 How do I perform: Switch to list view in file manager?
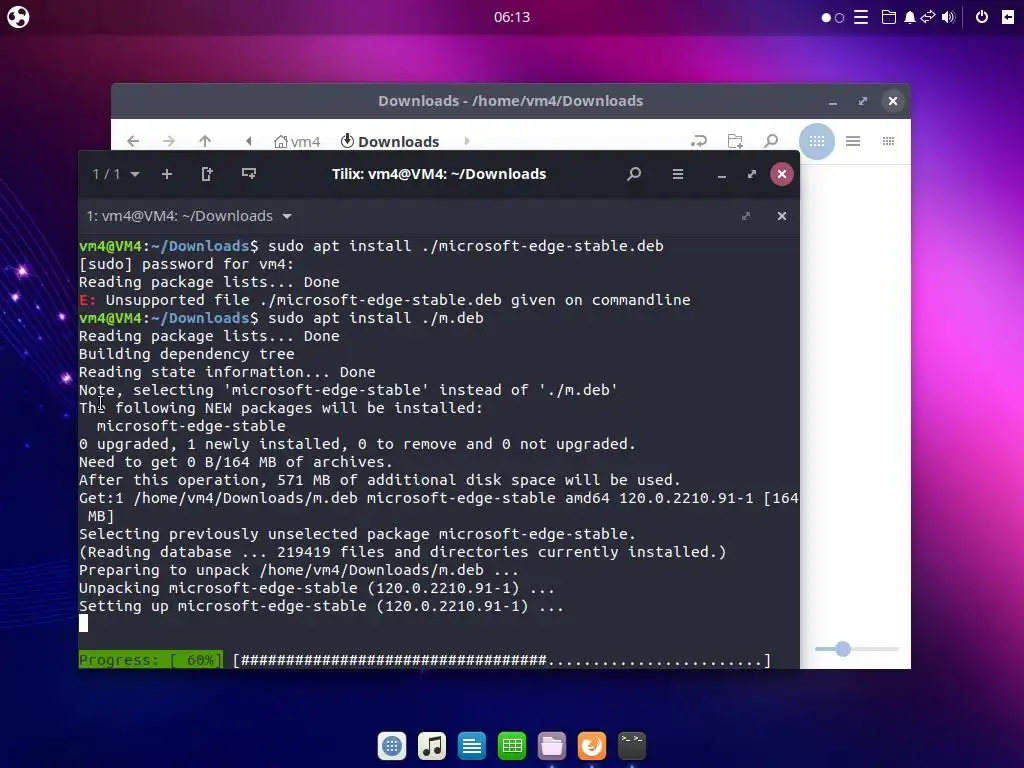click(x=853, y=141)
